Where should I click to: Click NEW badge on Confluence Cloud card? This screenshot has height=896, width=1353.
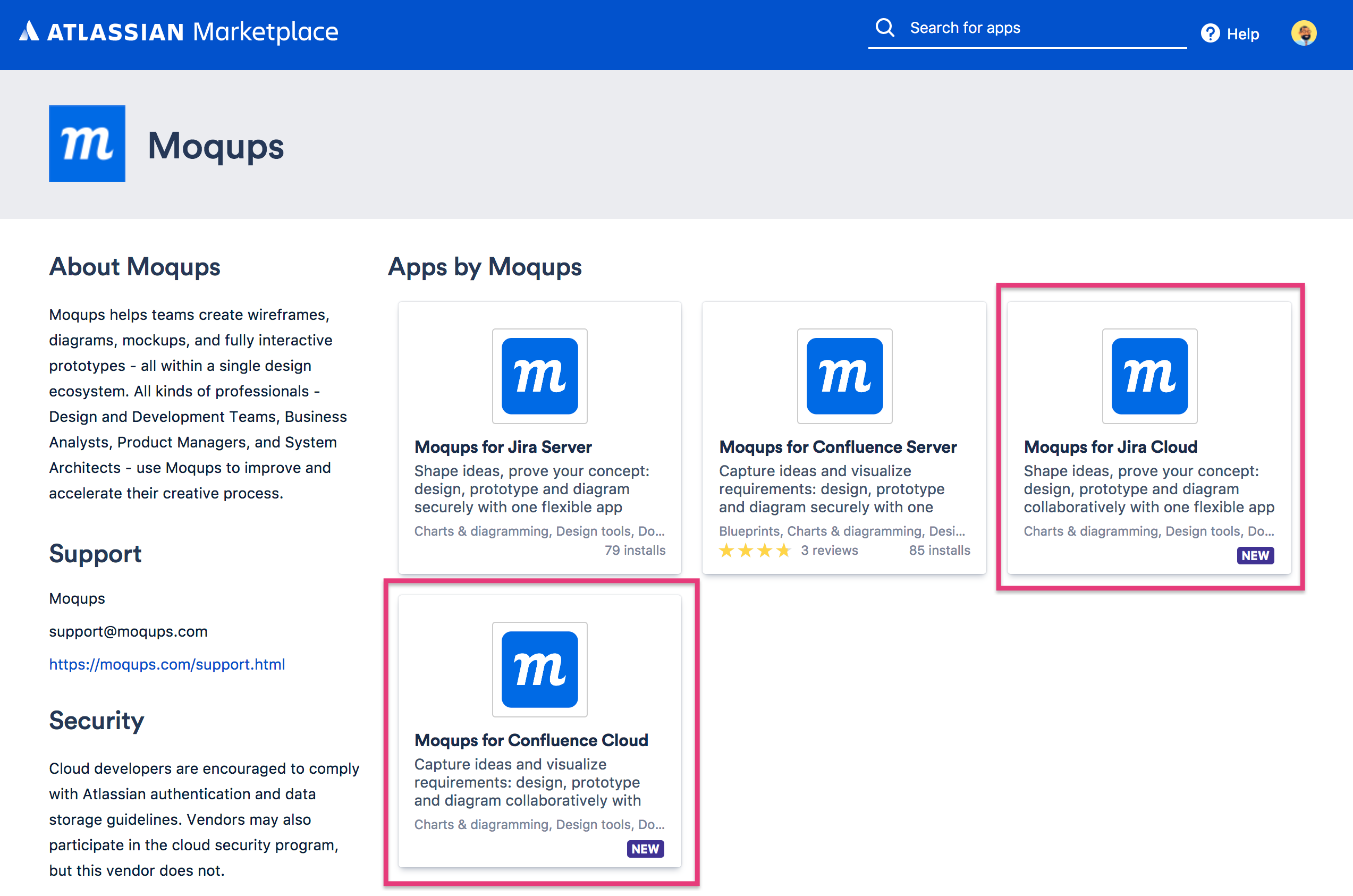point(646,849)
